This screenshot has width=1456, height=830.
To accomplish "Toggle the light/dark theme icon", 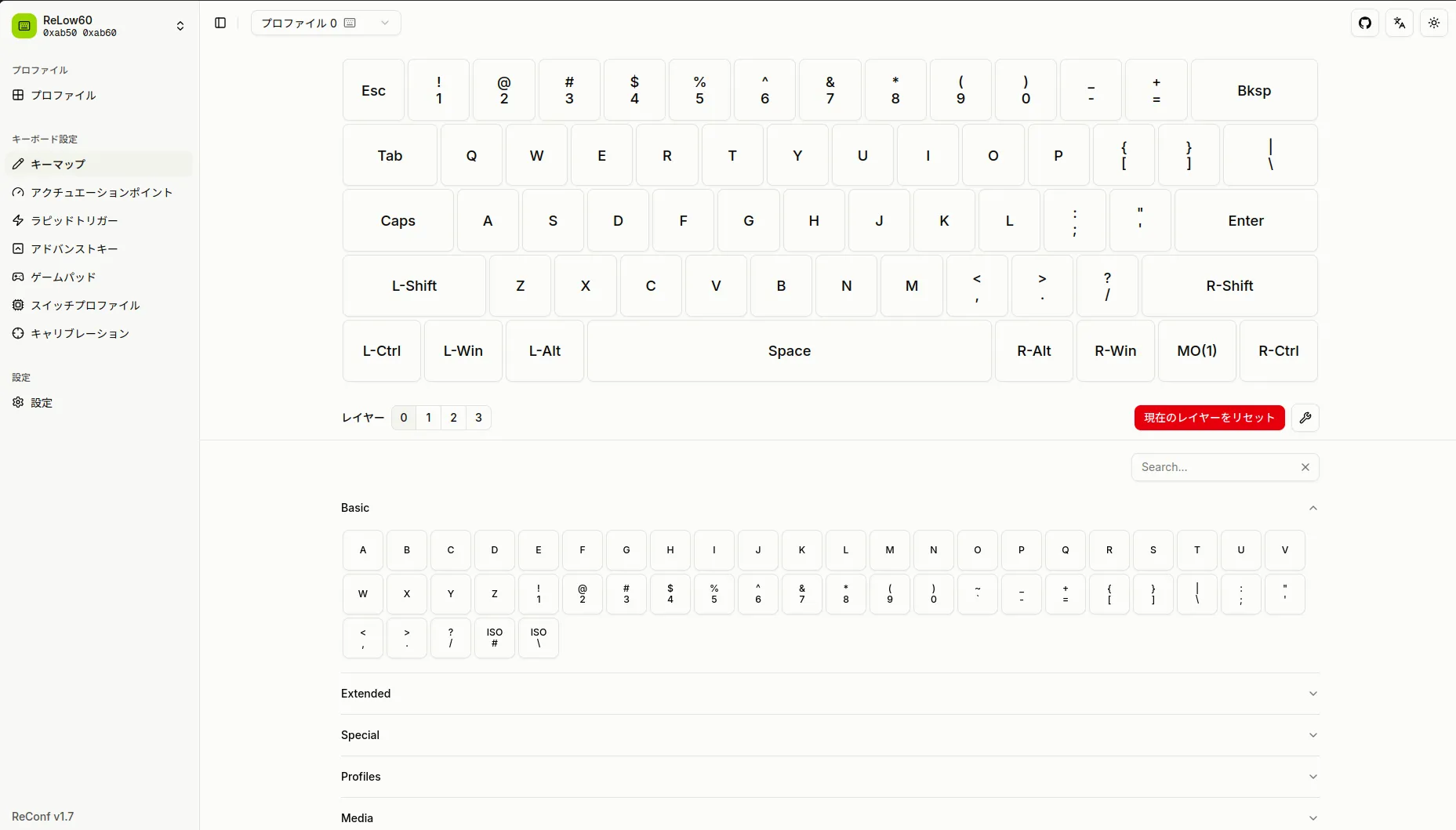I will (1434, 24).
